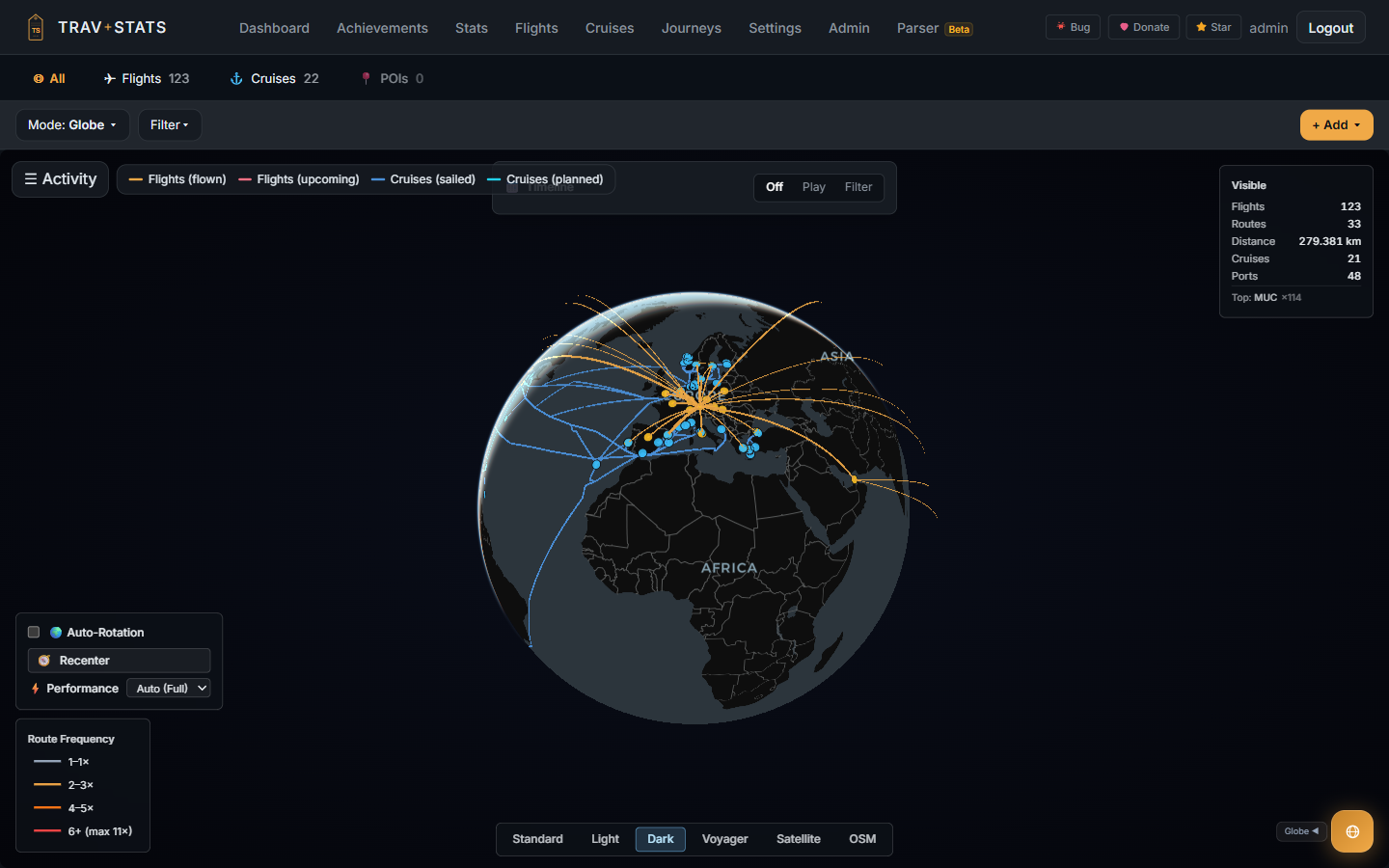
Task: Open the Parser Beta nav item
Action: point(934,28)
